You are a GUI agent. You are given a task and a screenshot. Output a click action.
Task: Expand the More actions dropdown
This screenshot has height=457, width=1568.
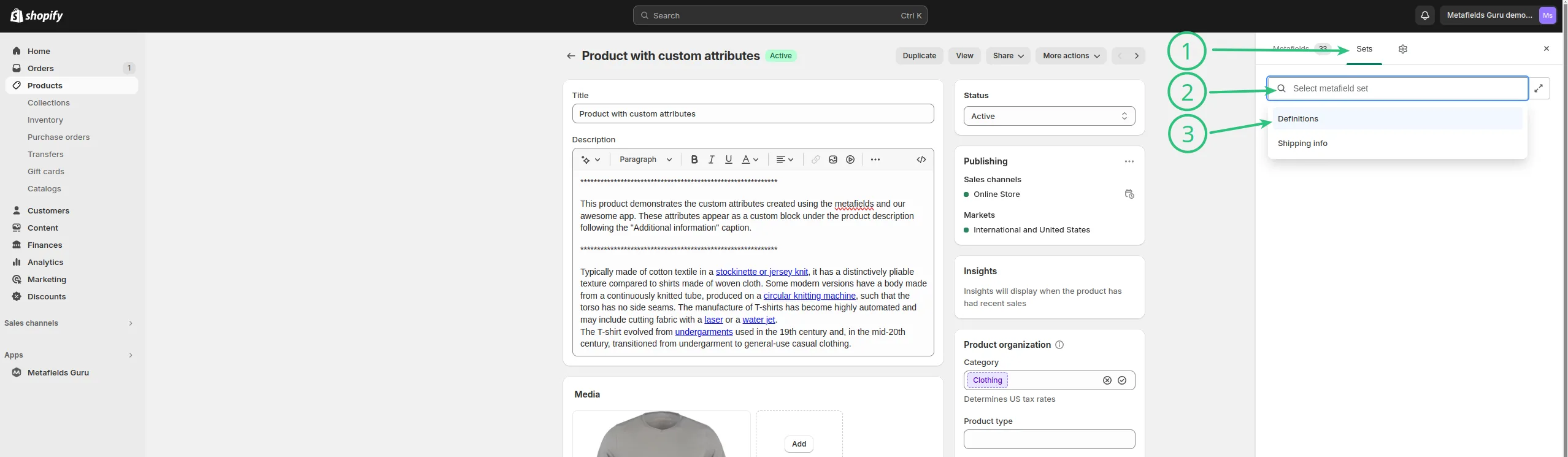[1070, 56]
